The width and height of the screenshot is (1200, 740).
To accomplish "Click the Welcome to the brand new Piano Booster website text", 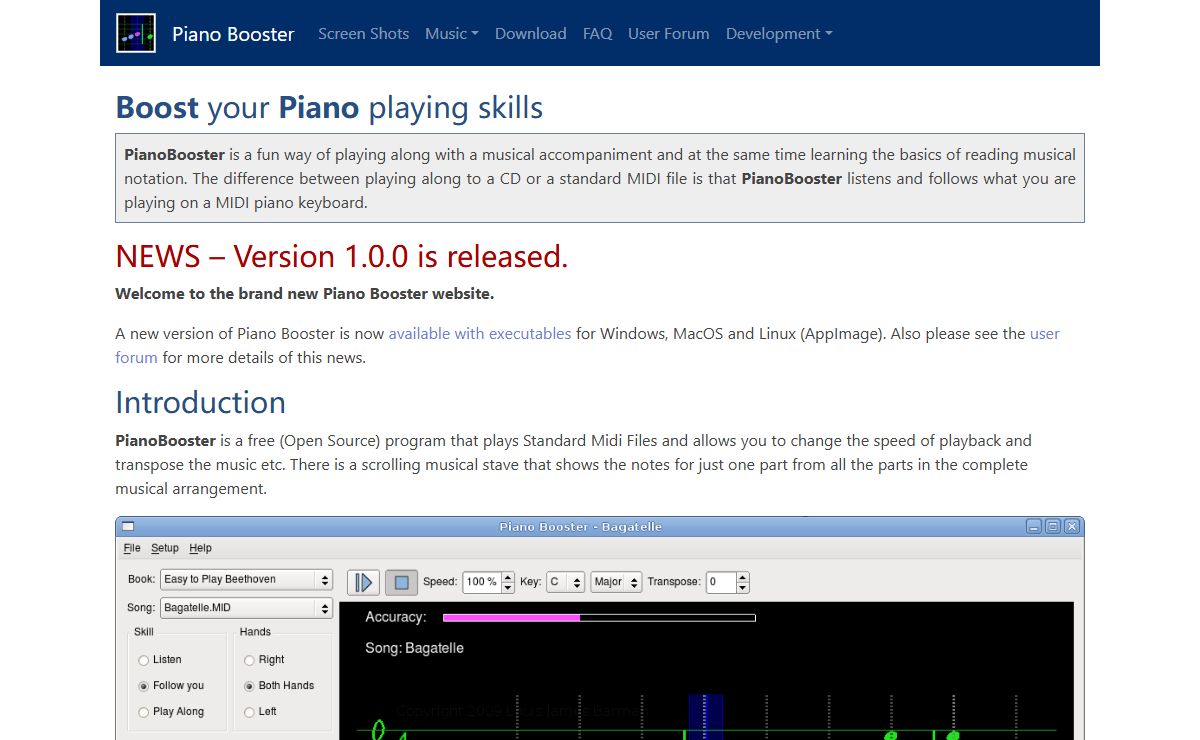I will pyautogui.click(x=305, y=294).
